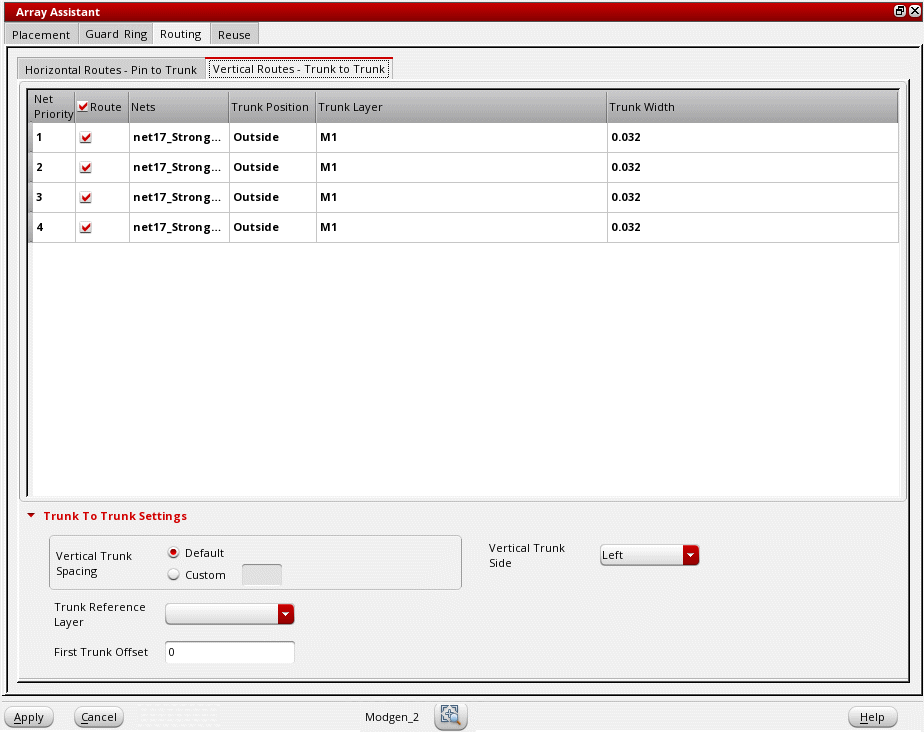Click the undock window icon in title bar
This screenshot has width=924, height=732.
(899, 10)
